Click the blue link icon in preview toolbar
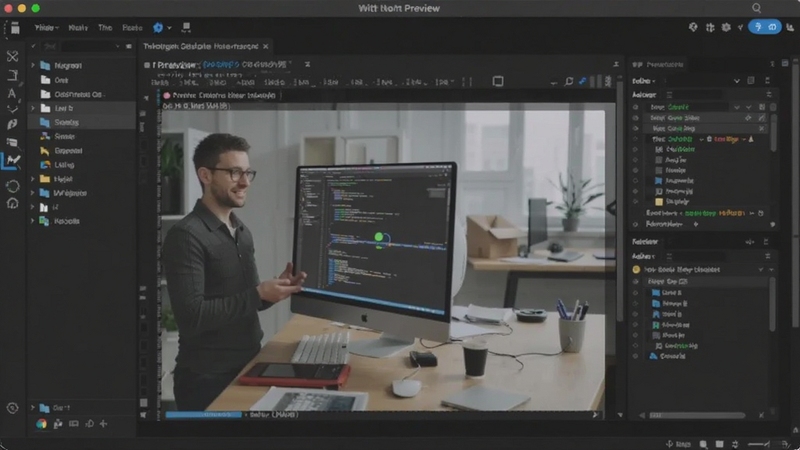The image size is (800, 450). coord(583,81)
